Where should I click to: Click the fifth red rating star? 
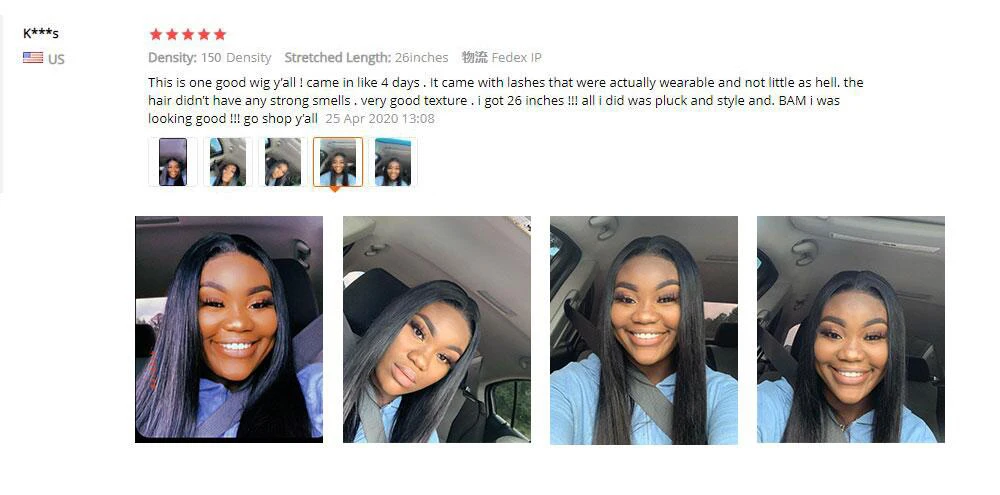[219, 34]
